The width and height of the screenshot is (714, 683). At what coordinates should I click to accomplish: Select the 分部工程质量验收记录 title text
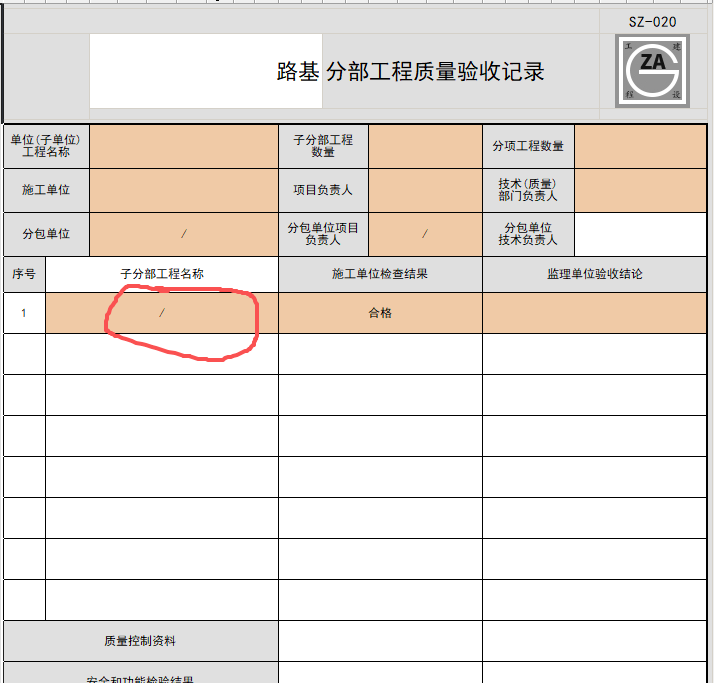435,71
